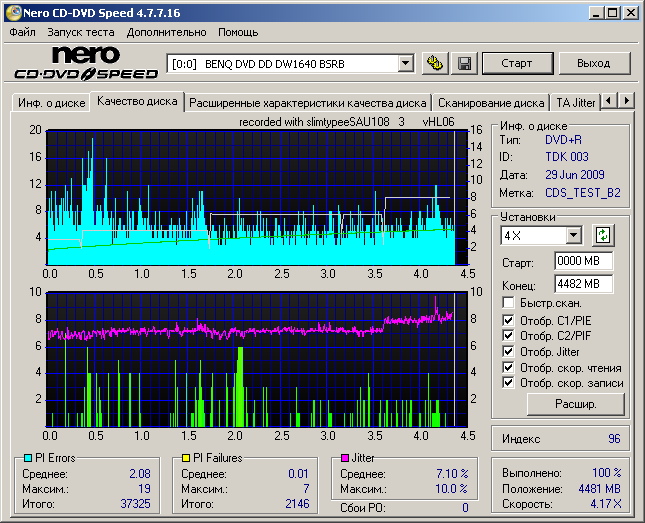Enable the Быстр.скан. checkbox

[509, 303]
